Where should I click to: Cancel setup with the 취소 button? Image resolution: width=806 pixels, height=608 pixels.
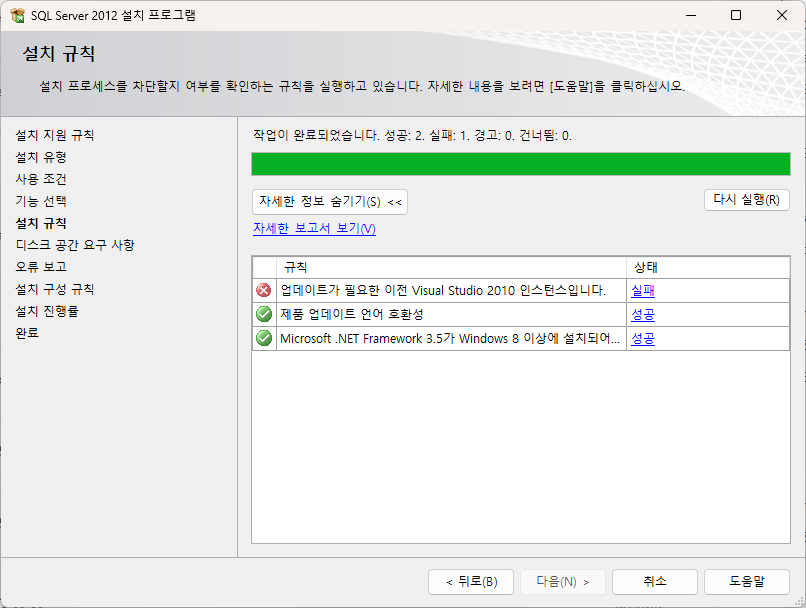point(655,582)
